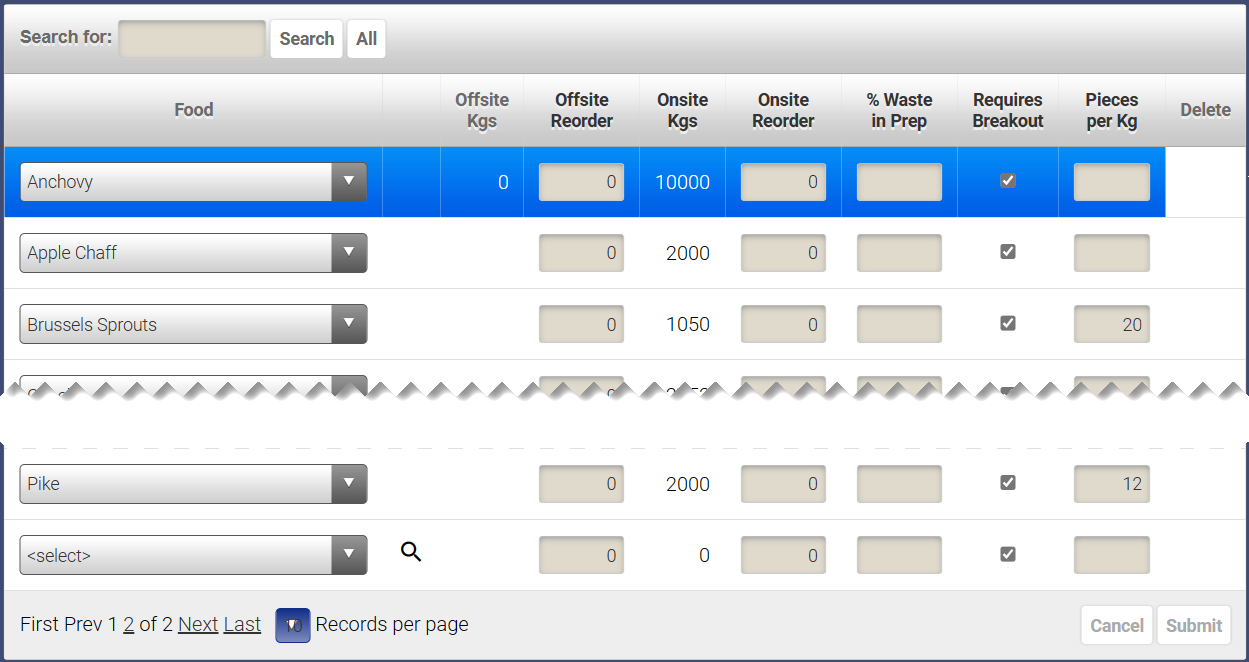Open the Brussels Sprouts dropdown arrow
Viewport: 1249px width, 662px height.
tap(349, 324)
